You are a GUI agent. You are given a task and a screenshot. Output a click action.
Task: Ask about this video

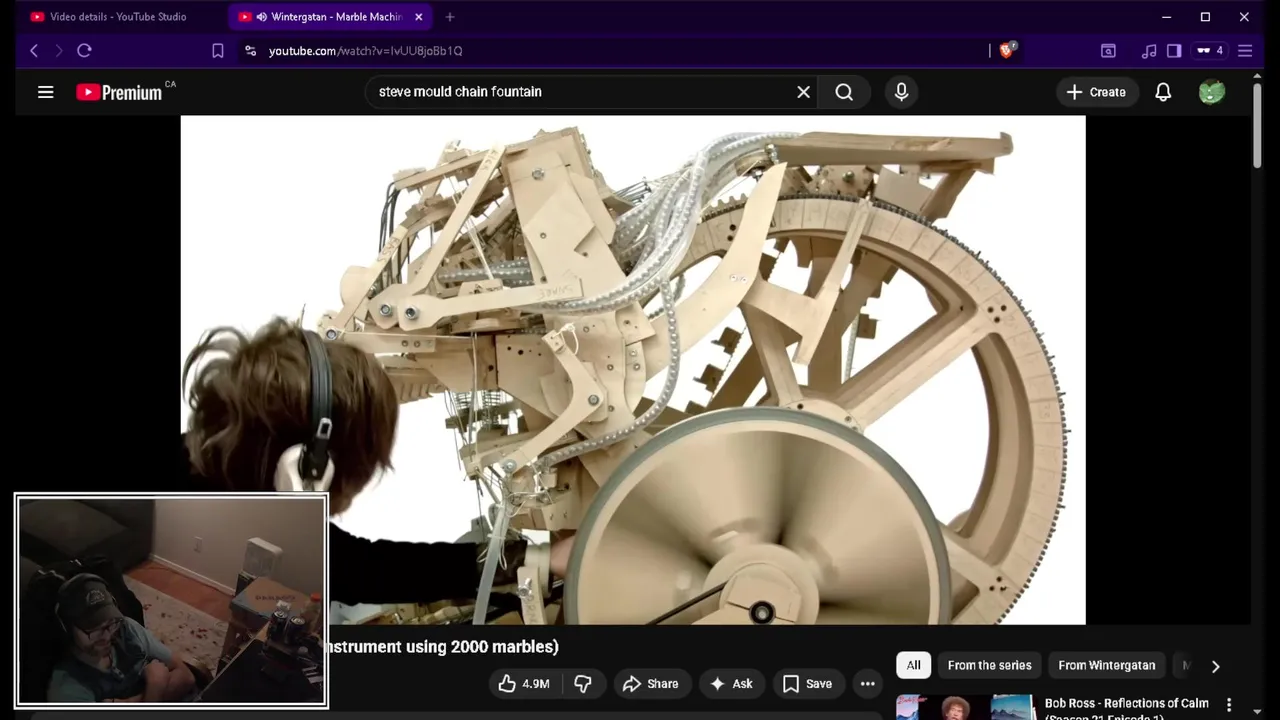point(731,684)
